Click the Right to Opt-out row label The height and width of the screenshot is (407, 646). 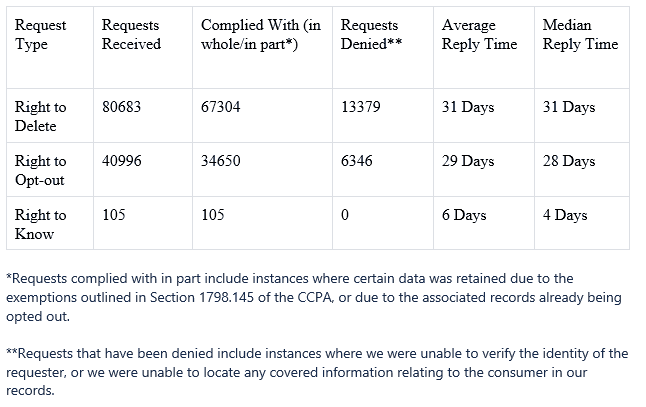(x=40, y=170)
